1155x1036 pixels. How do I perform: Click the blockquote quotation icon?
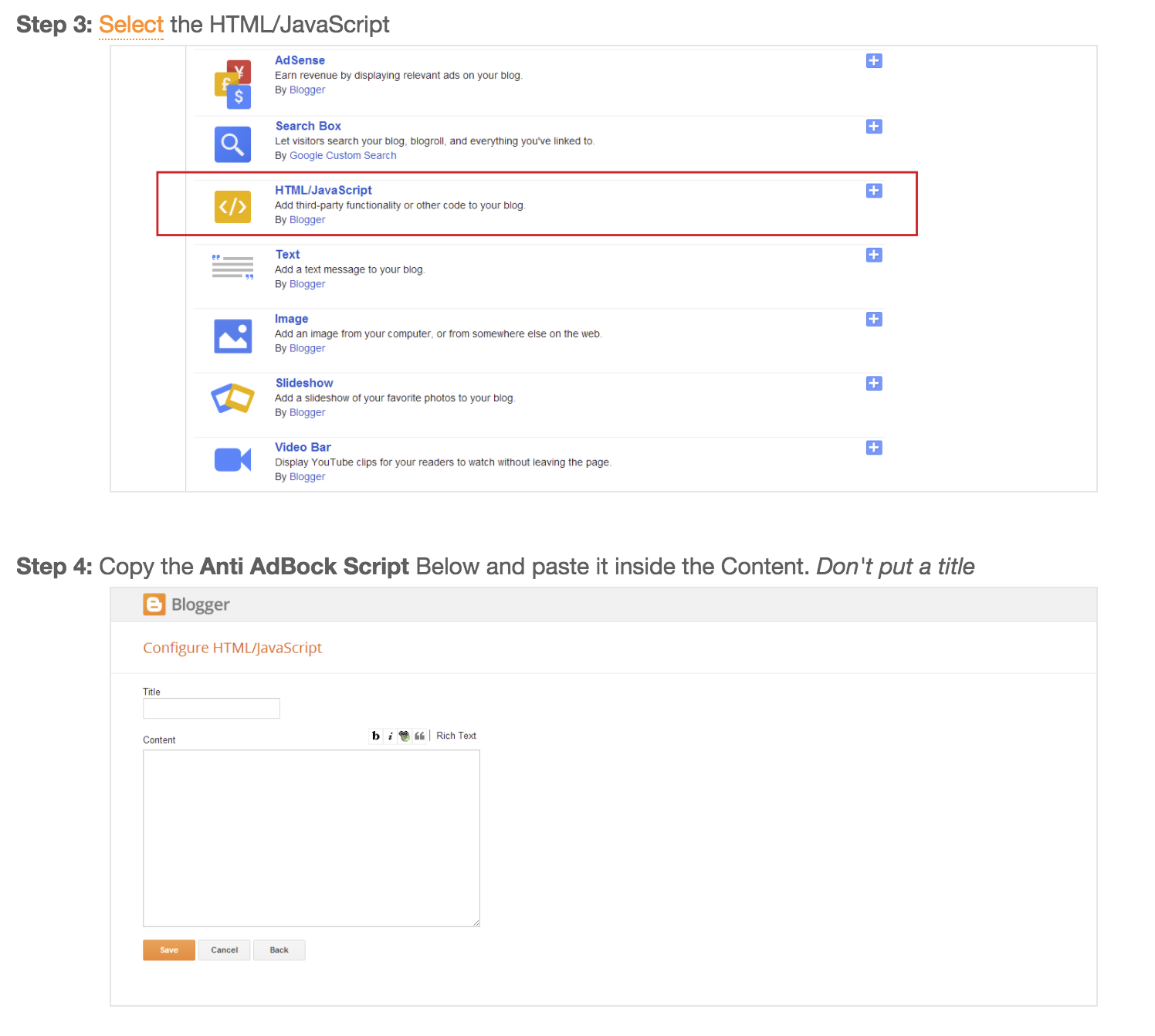tap(419, 736)
